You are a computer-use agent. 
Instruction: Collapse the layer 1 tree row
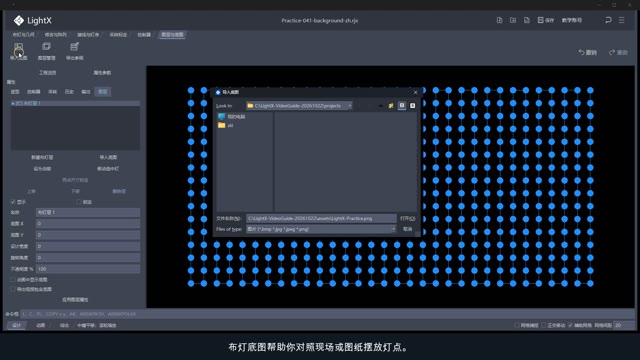pos(13,104)
